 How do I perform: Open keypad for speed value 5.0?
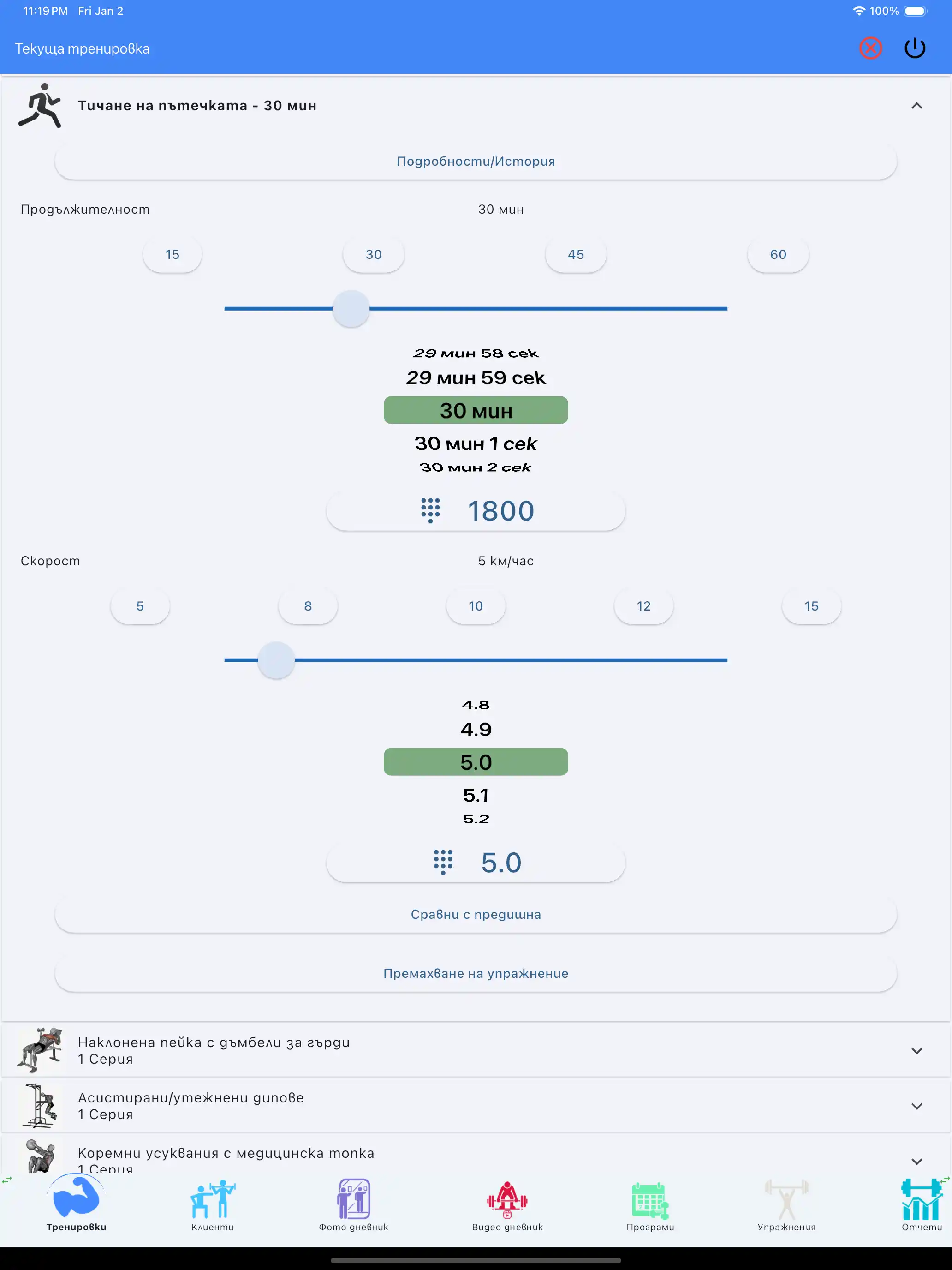(475, 862)
